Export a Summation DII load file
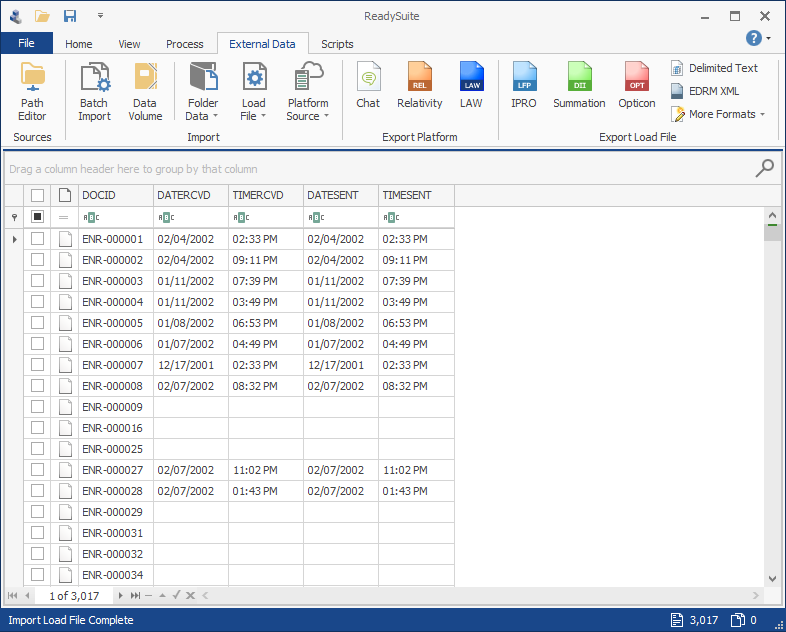Image resolution: width=786 pixels, height=632 pixels. tap(579, 86)
